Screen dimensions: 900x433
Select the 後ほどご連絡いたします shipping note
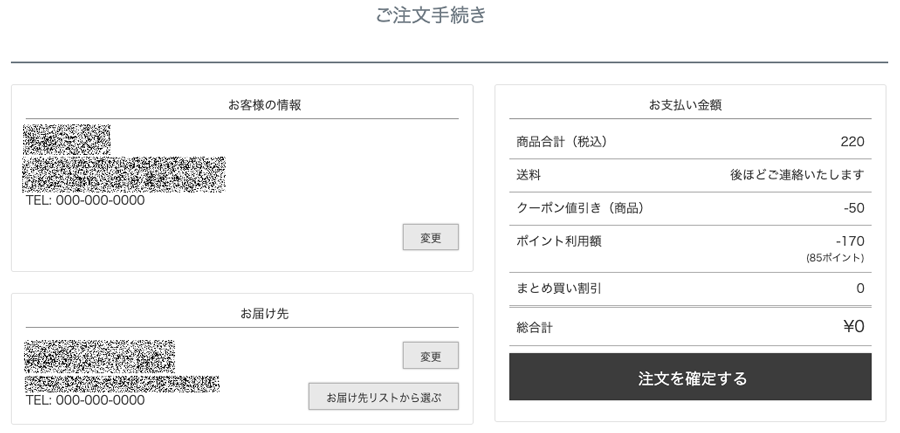(x=797, y=175)
